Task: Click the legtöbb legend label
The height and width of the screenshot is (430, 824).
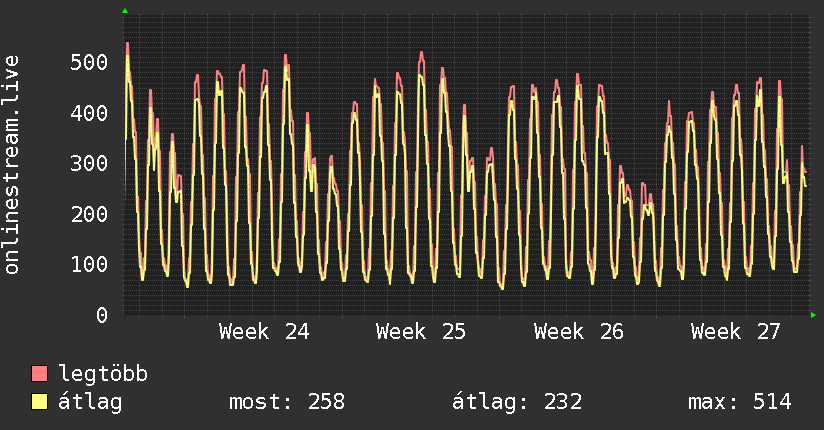Action: point(103,374)
